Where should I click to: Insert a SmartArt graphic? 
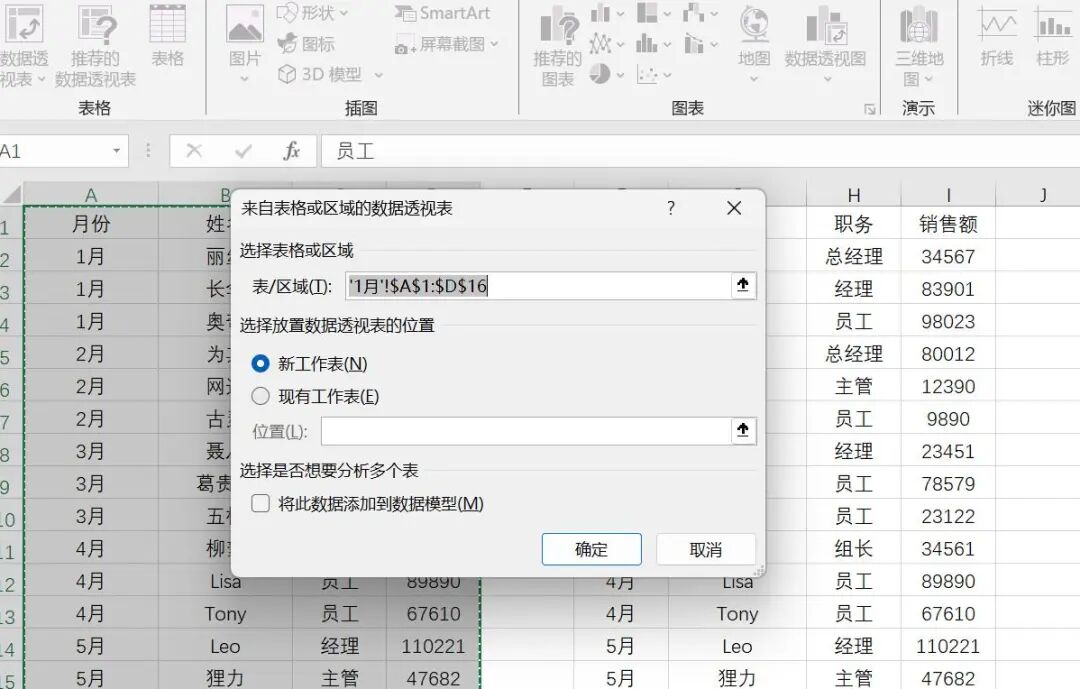pyautogui.click(x=442, y=13)
